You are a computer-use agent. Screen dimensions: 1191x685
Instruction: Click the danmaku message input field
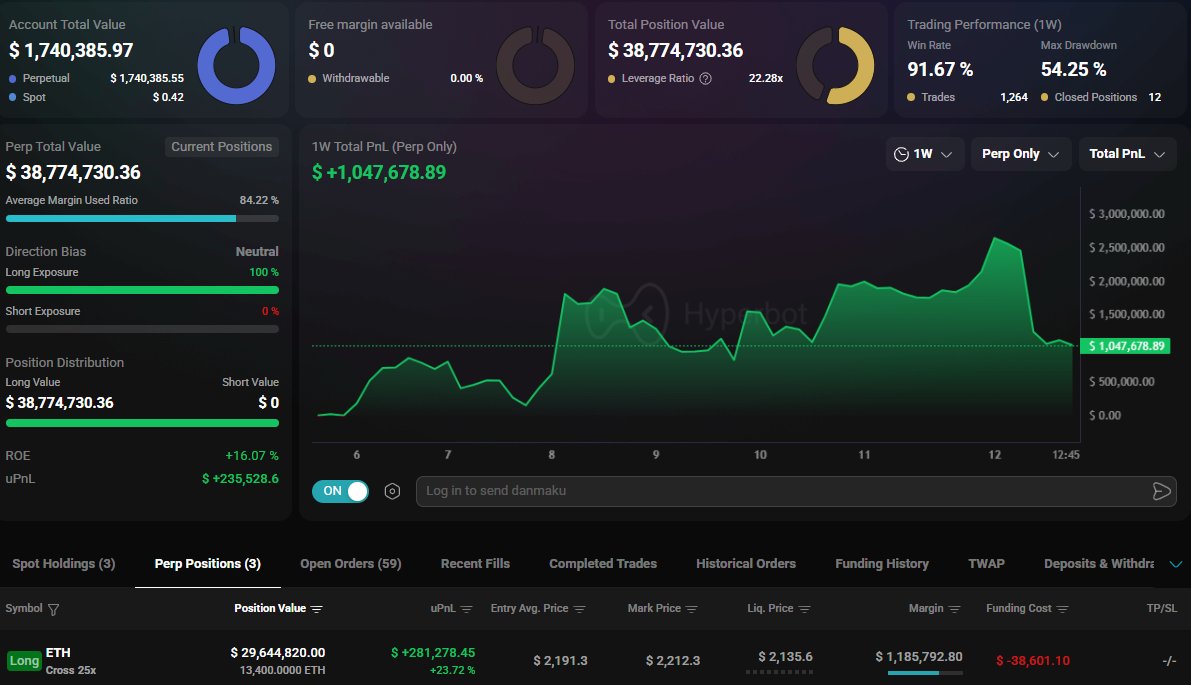[x=780, y=491]
